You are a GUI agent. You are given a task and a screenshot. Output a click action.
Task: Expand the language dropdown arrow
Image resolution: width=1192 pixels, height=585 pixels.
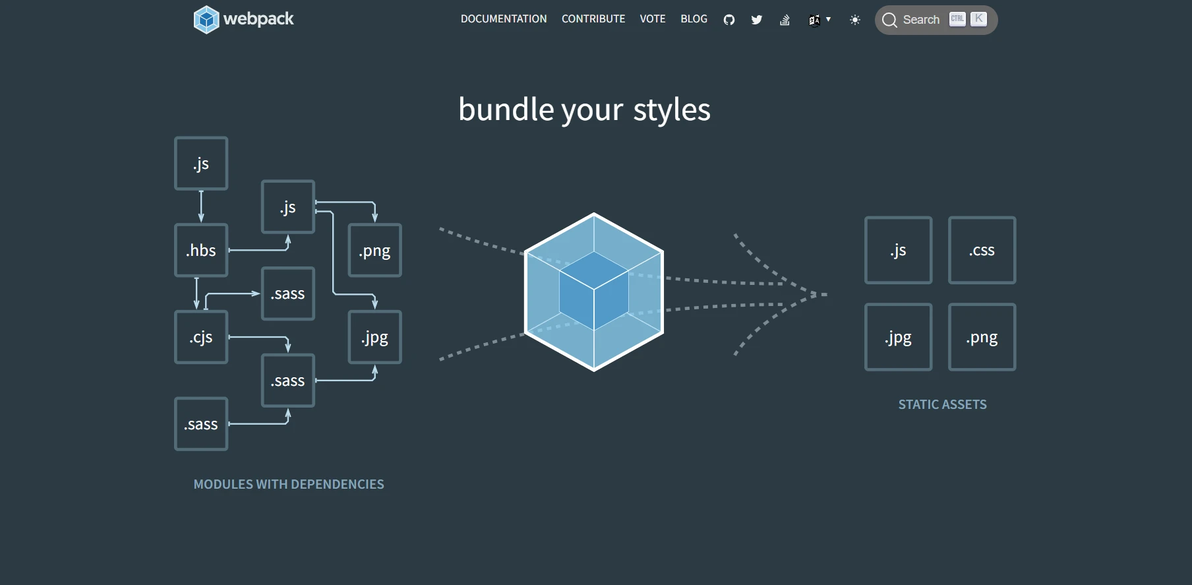click(x=828, y=19)
